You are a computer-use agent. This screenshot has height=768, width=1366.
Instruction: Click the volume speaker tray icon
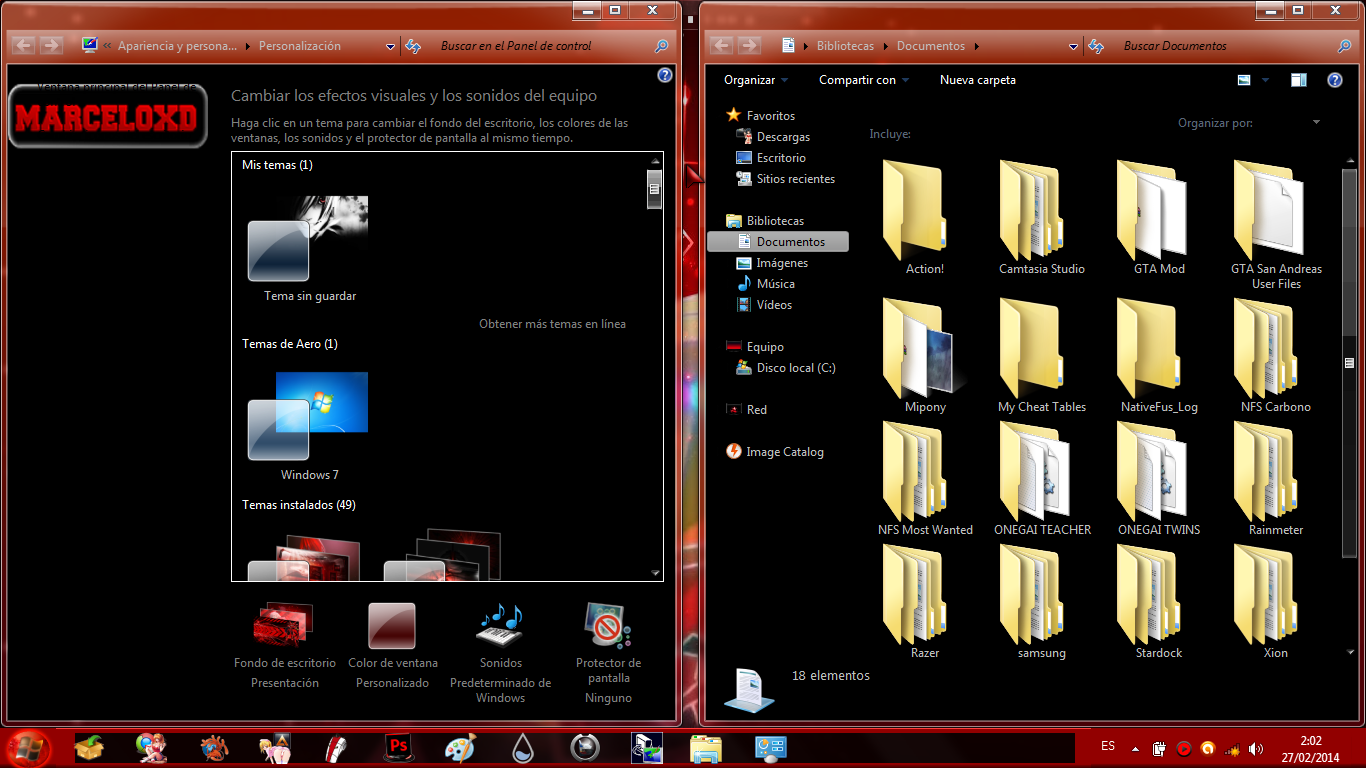coord(1256,748)
